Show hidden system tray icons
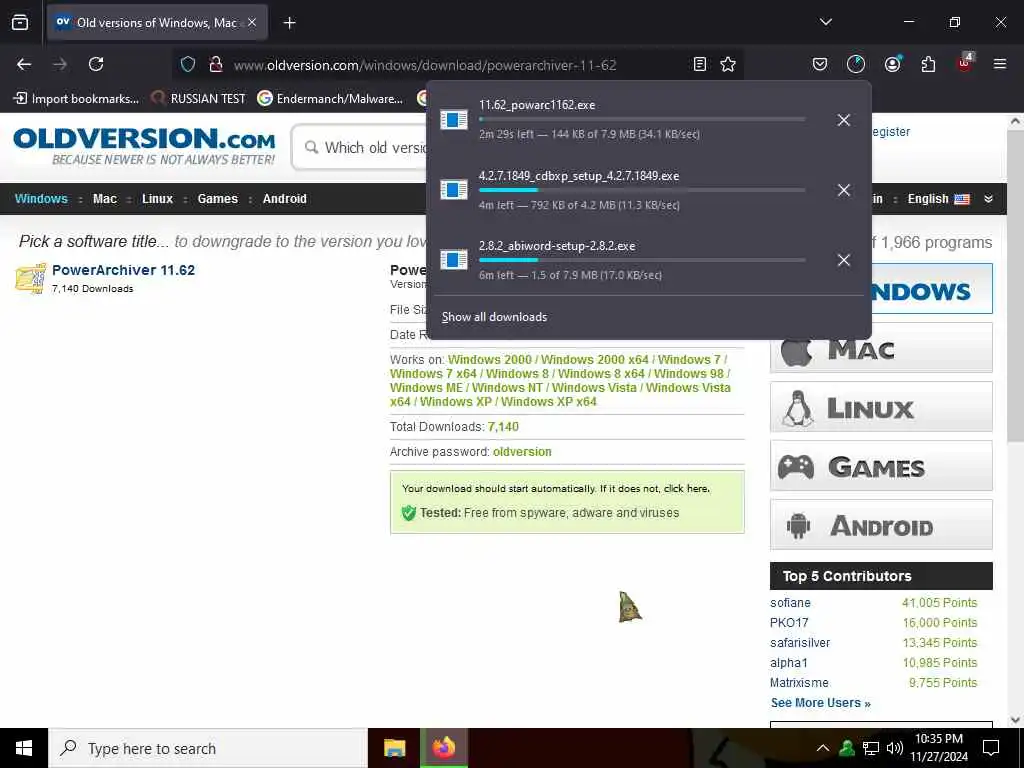The width and height of the screenshot is (1024, 768). click(x=822, y=748)
